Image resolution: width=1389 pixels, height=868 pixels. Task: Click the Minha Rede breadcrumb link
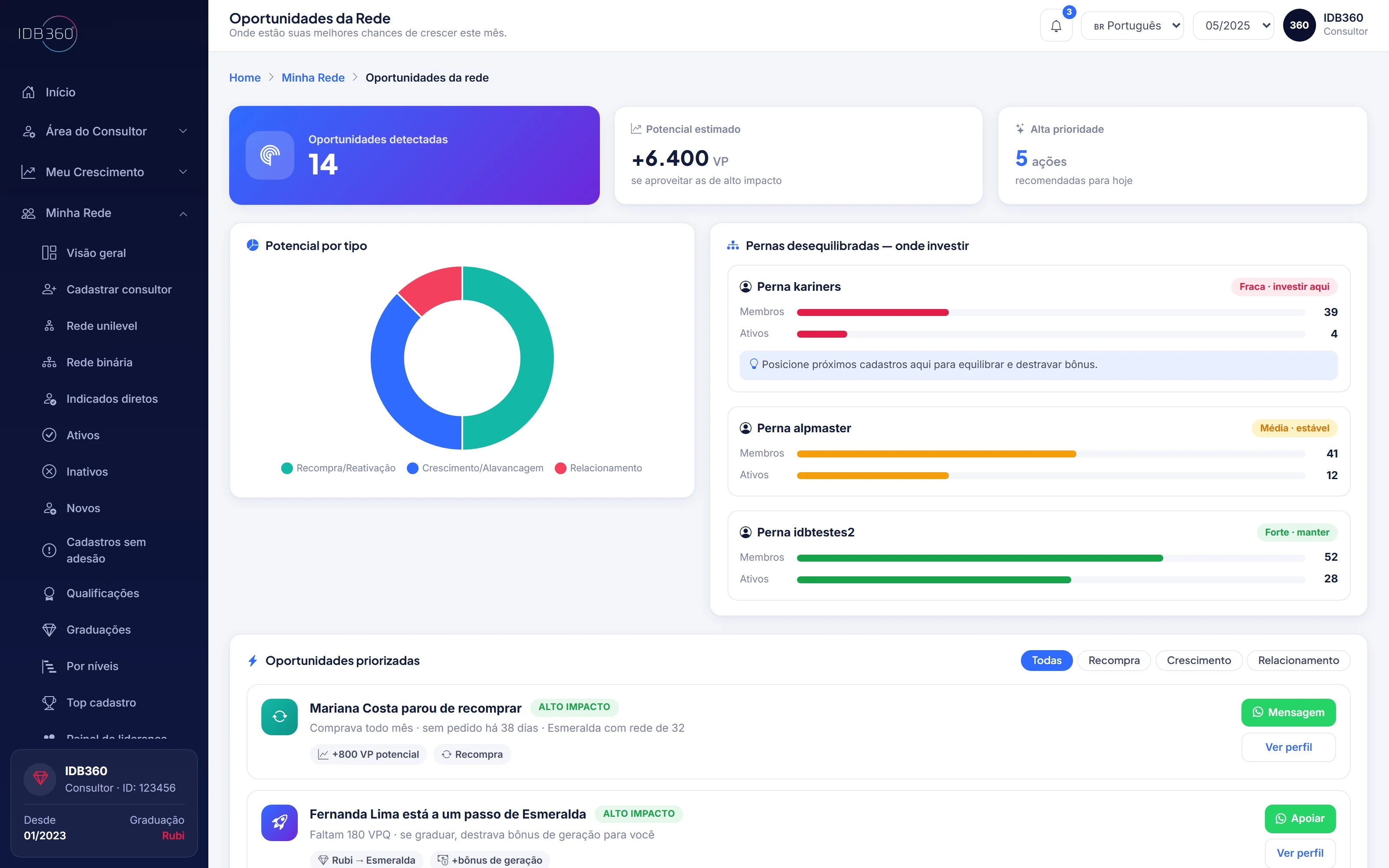tap(313, 78)
